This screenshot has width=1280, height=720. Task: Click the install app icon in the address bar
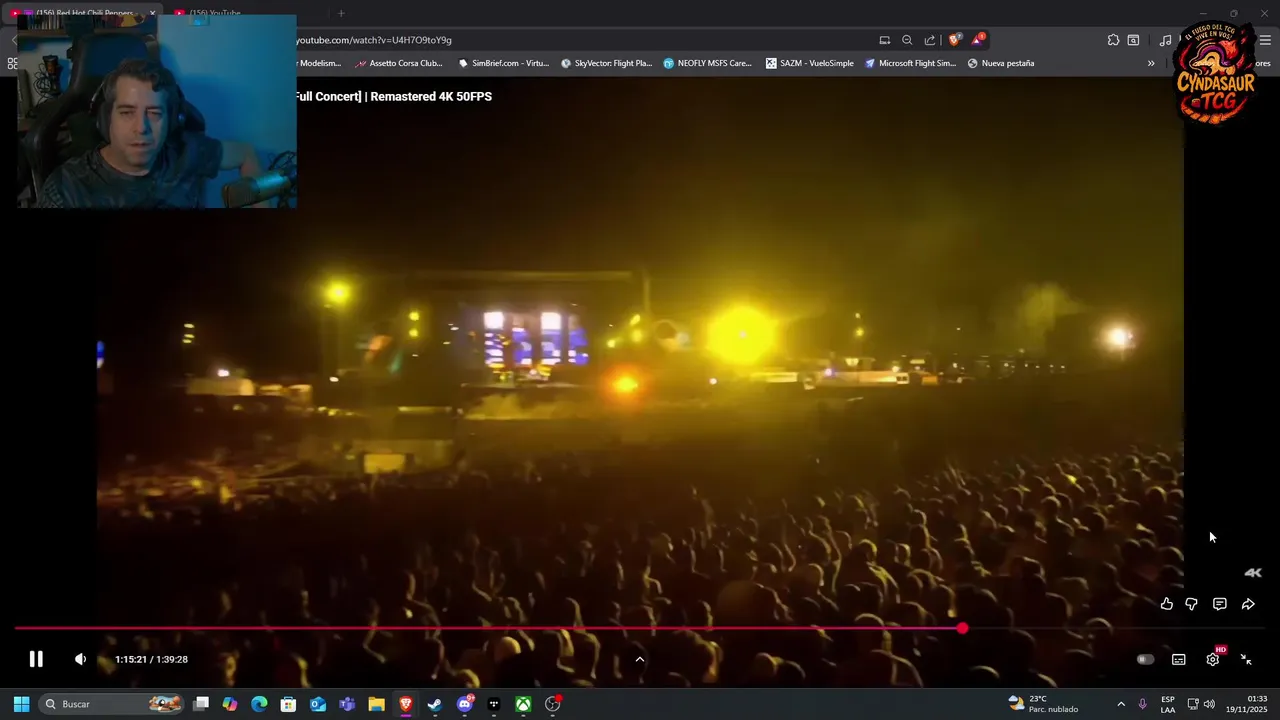pos(884,40)
